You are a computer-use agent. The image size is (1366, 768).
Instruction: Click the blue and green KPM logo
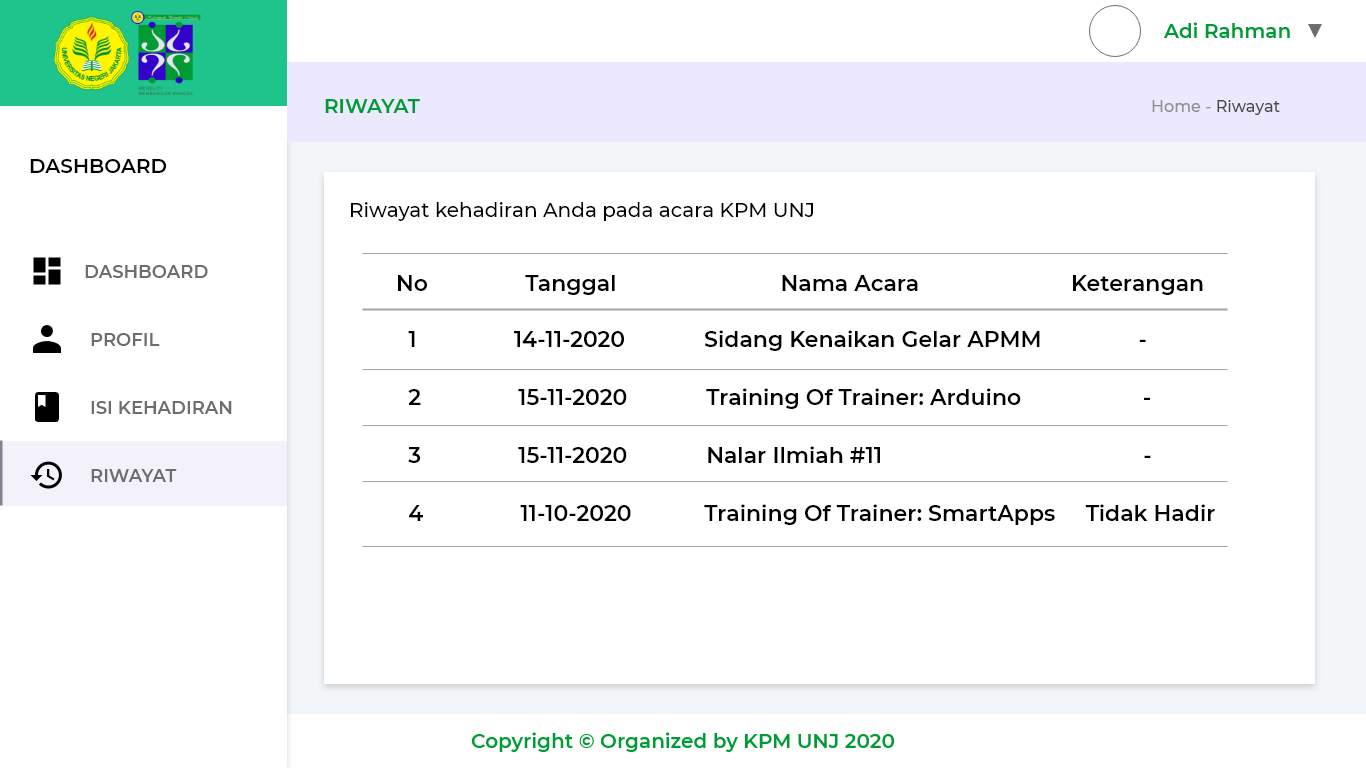[166, 52]
